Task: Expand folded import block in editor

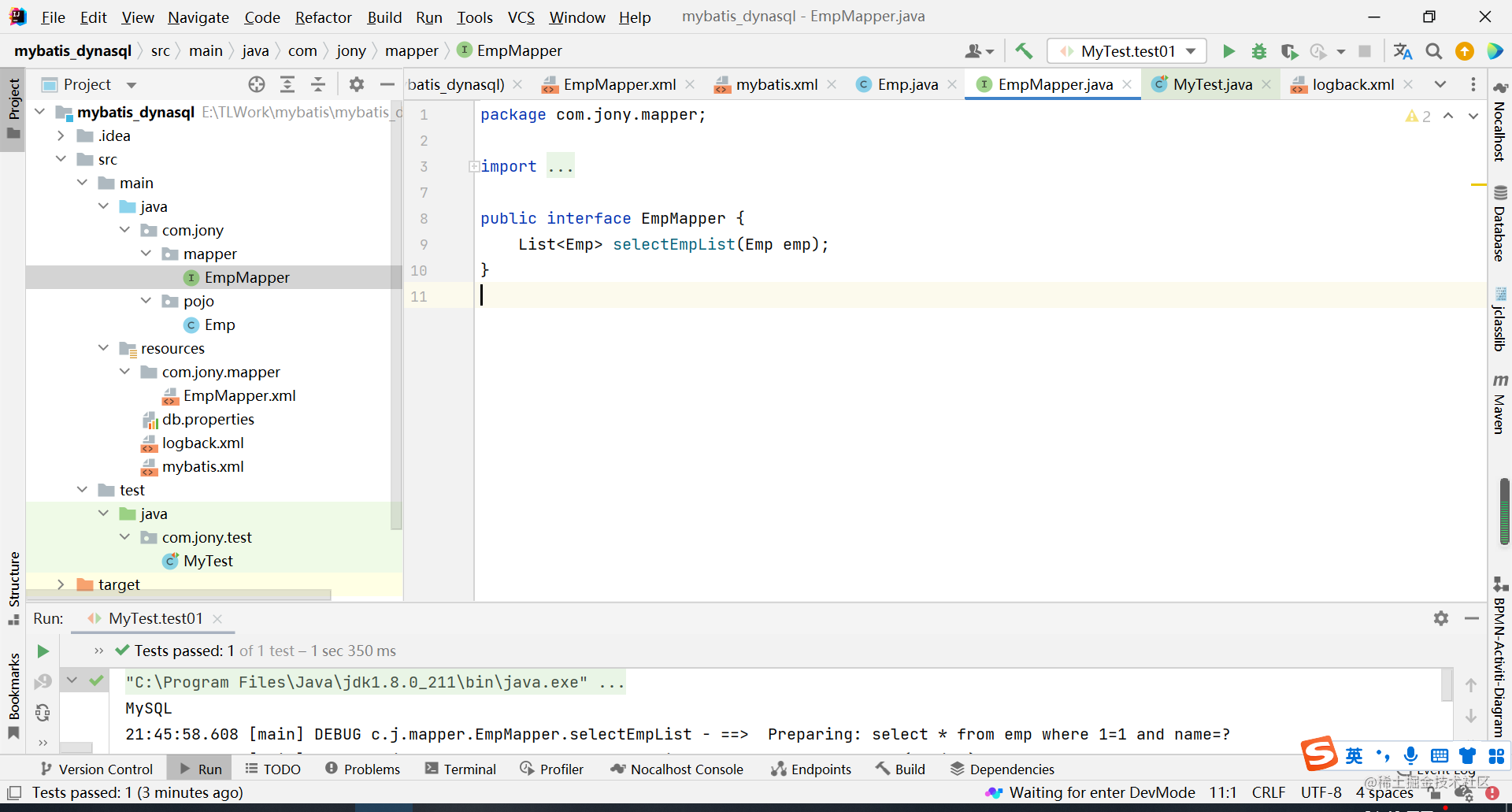Action: (x=474, y=166)
